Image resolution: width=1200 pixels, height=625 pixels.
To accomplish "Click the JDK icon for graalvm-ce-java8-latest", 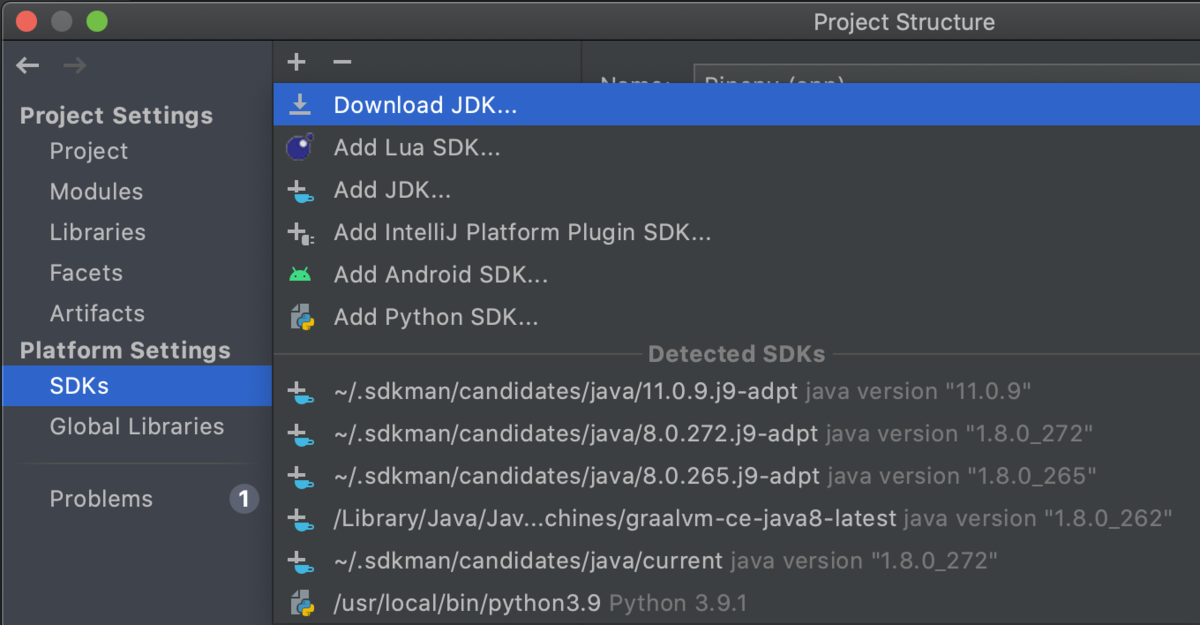I will pos(300,519).
